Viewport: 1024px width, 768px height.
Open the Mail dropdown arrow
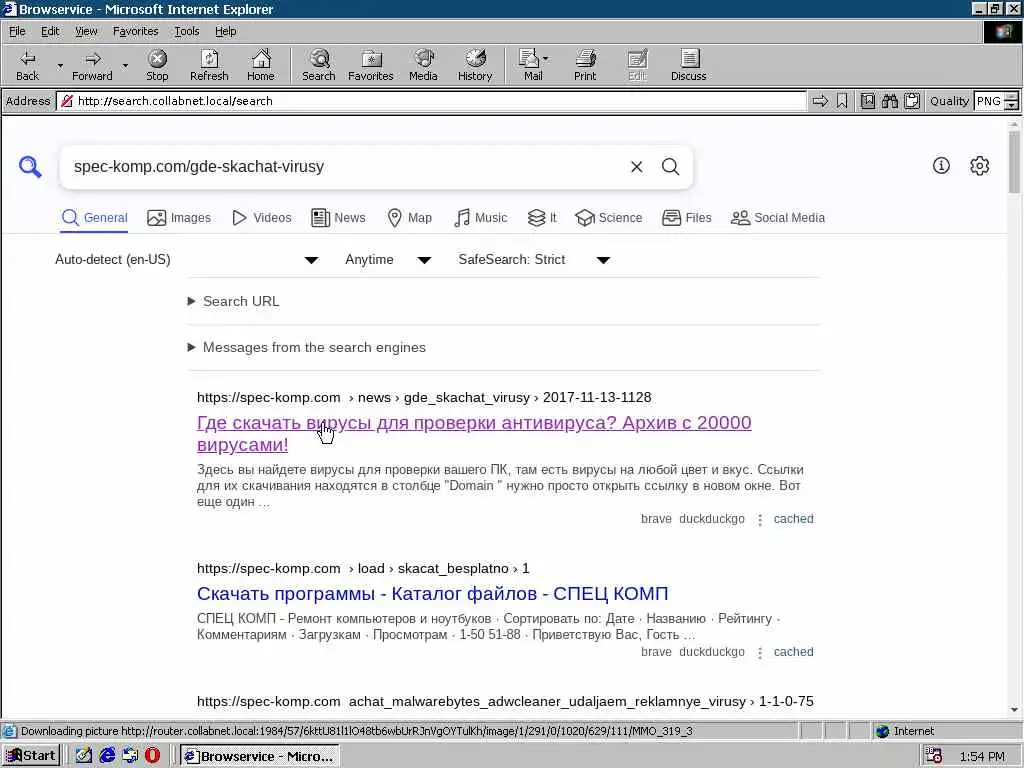click(546, 59)
